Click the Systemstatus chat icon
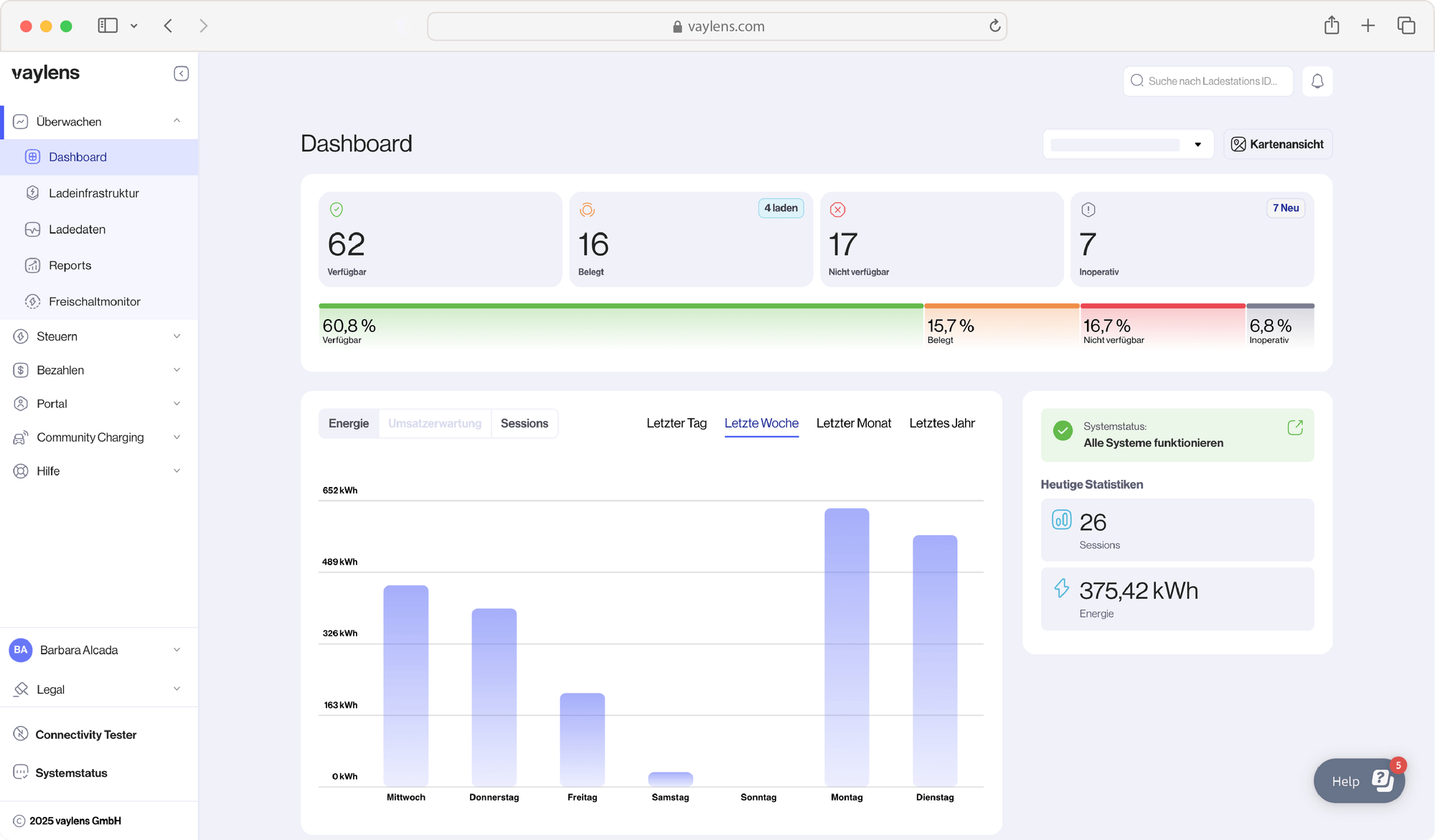Screen dimensions: 1435x840 (x=21, y=773)
